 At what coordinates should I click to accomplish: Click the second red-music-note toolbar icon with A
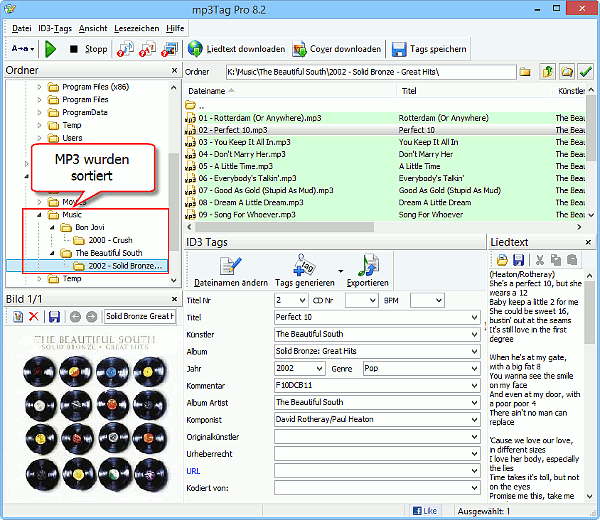(x=147, y=49)
